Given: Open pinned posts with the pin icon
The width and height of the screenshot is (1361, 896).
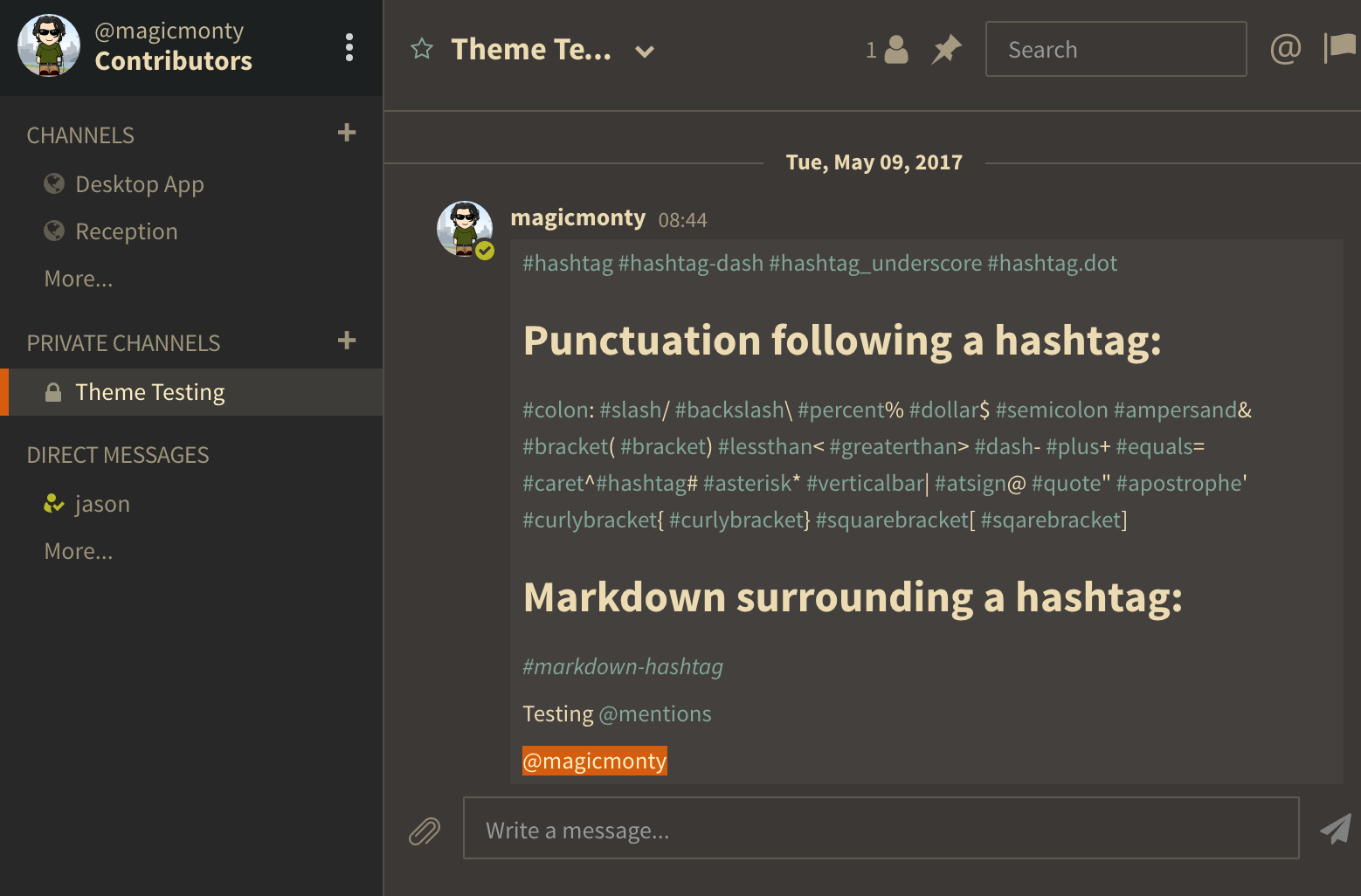Looking at the screenshot, I should click(946, 50).
